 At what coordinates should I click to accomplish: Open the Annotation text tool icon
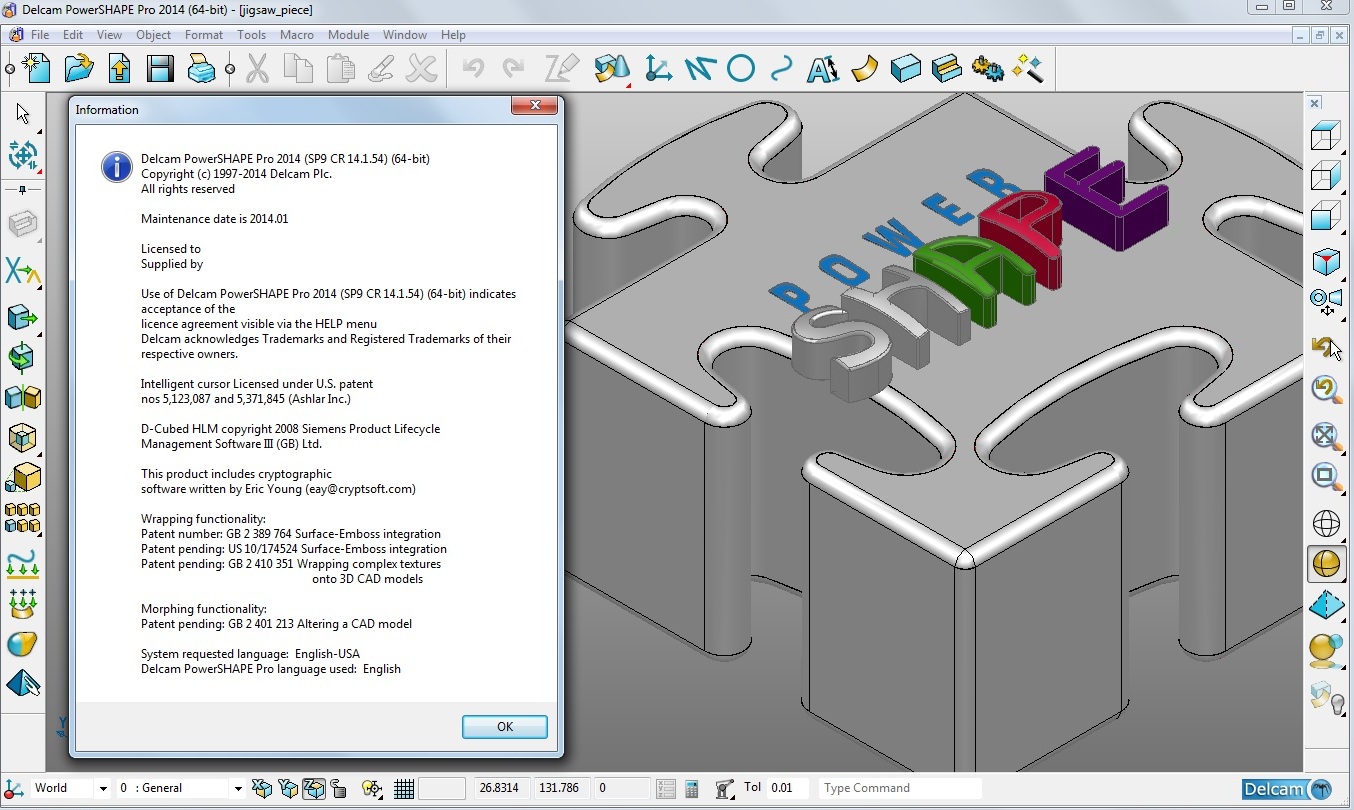[x=822, y=69]
